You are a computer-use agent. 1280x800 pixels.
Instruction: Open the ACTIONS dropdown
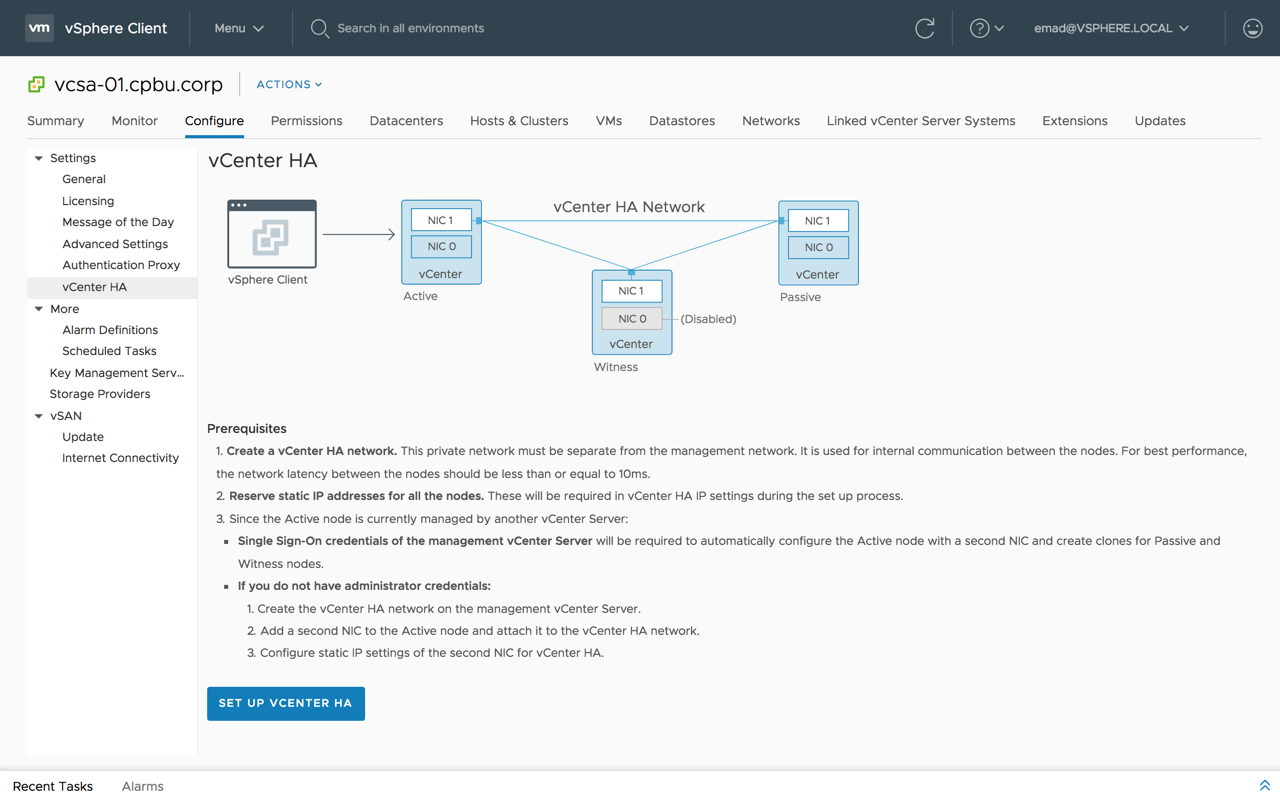(289, 85)
